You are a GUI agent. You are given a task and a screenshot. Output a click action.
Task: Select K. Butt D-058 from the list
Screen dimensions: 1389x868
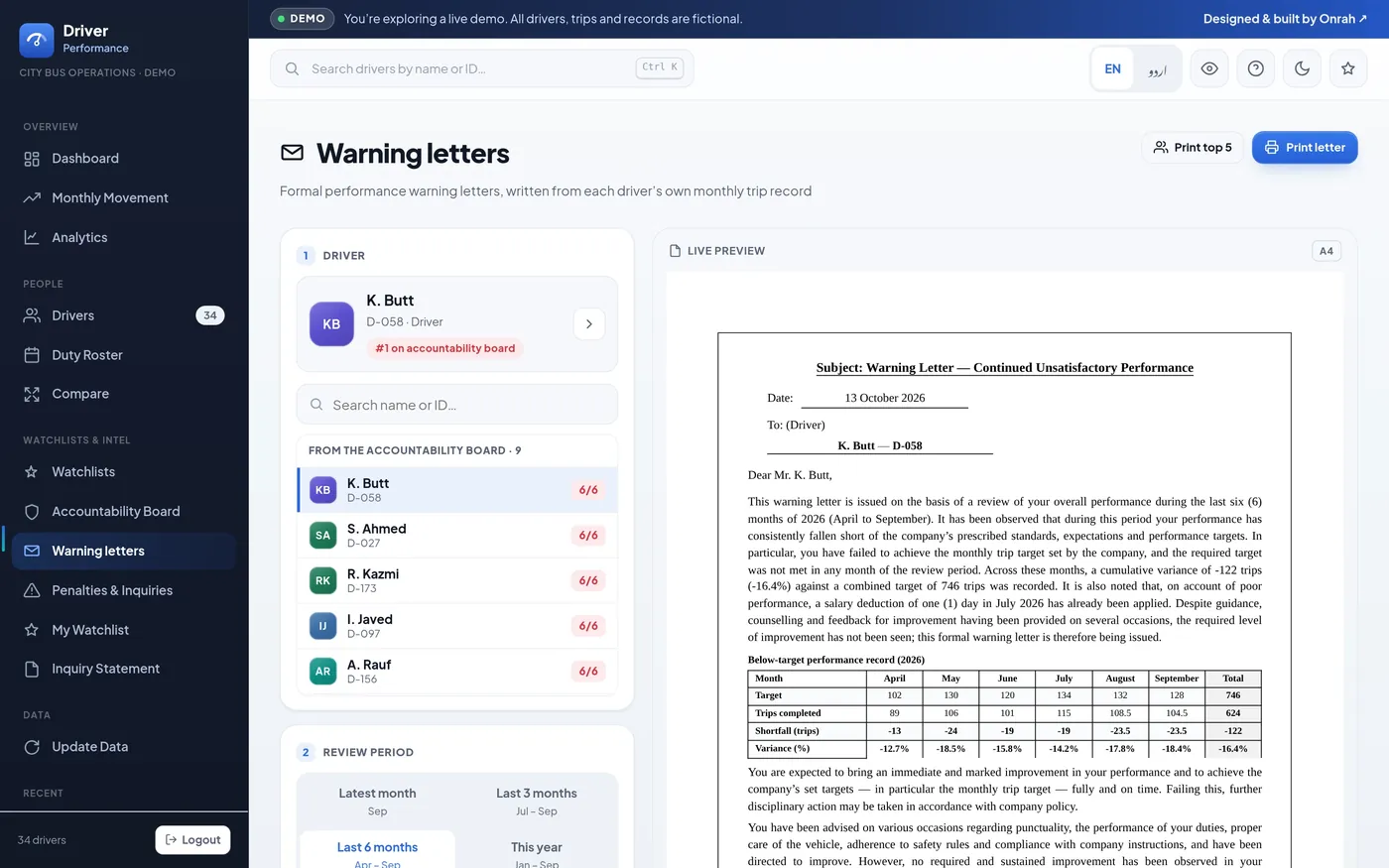pyautogui.click(x=457, y=490)
